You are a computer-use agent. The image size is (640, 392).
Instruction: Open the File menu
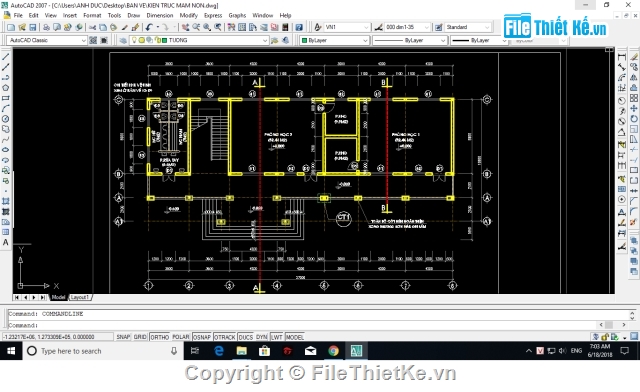pos(18,15)
